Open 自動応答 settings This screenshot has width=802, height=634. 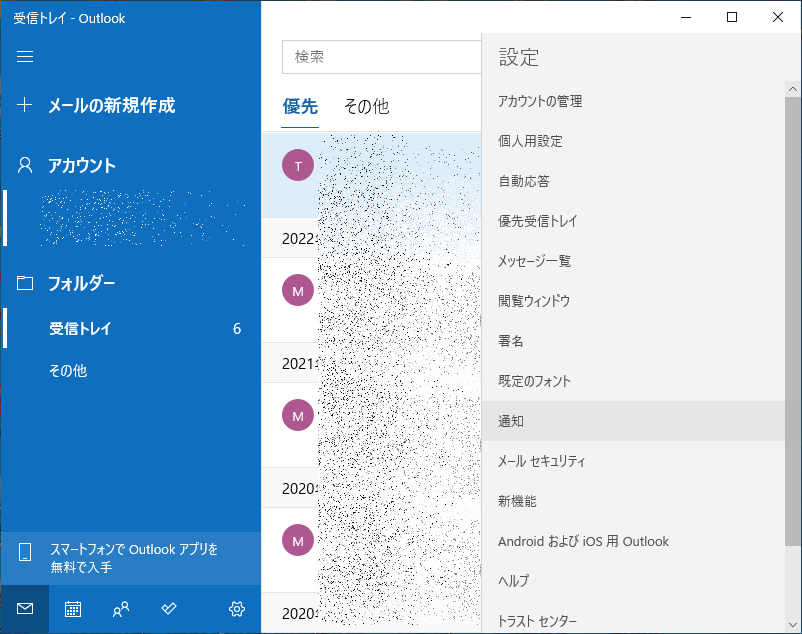click(x=523, y=181)
